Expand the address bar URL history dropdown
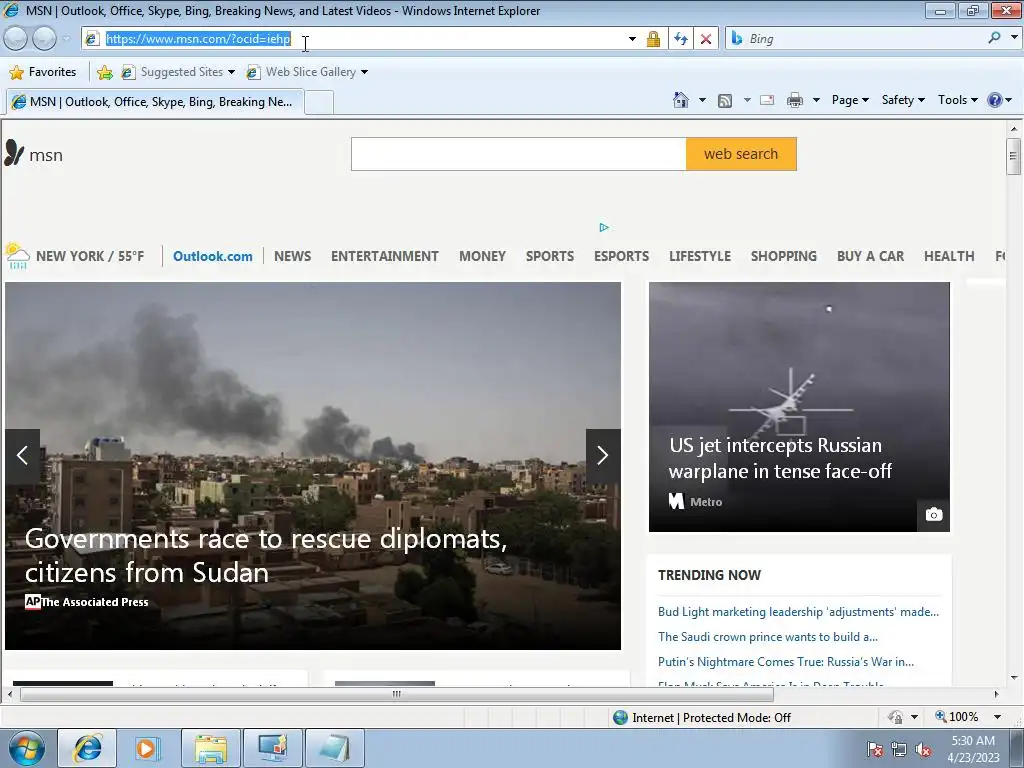 pyautogui.click(x=632, y=39)
